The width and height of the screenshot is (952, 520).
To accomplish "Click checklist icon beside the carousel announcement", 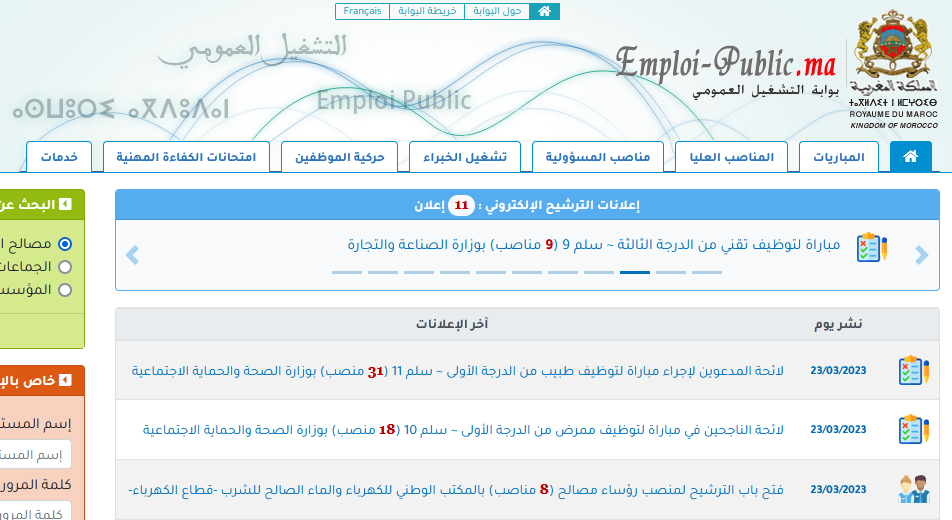I will tap(872, 247).
